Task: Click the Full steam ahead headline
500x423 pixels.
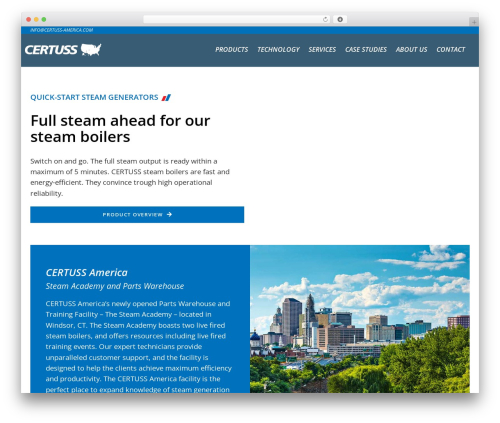Action: click(120, 129)
